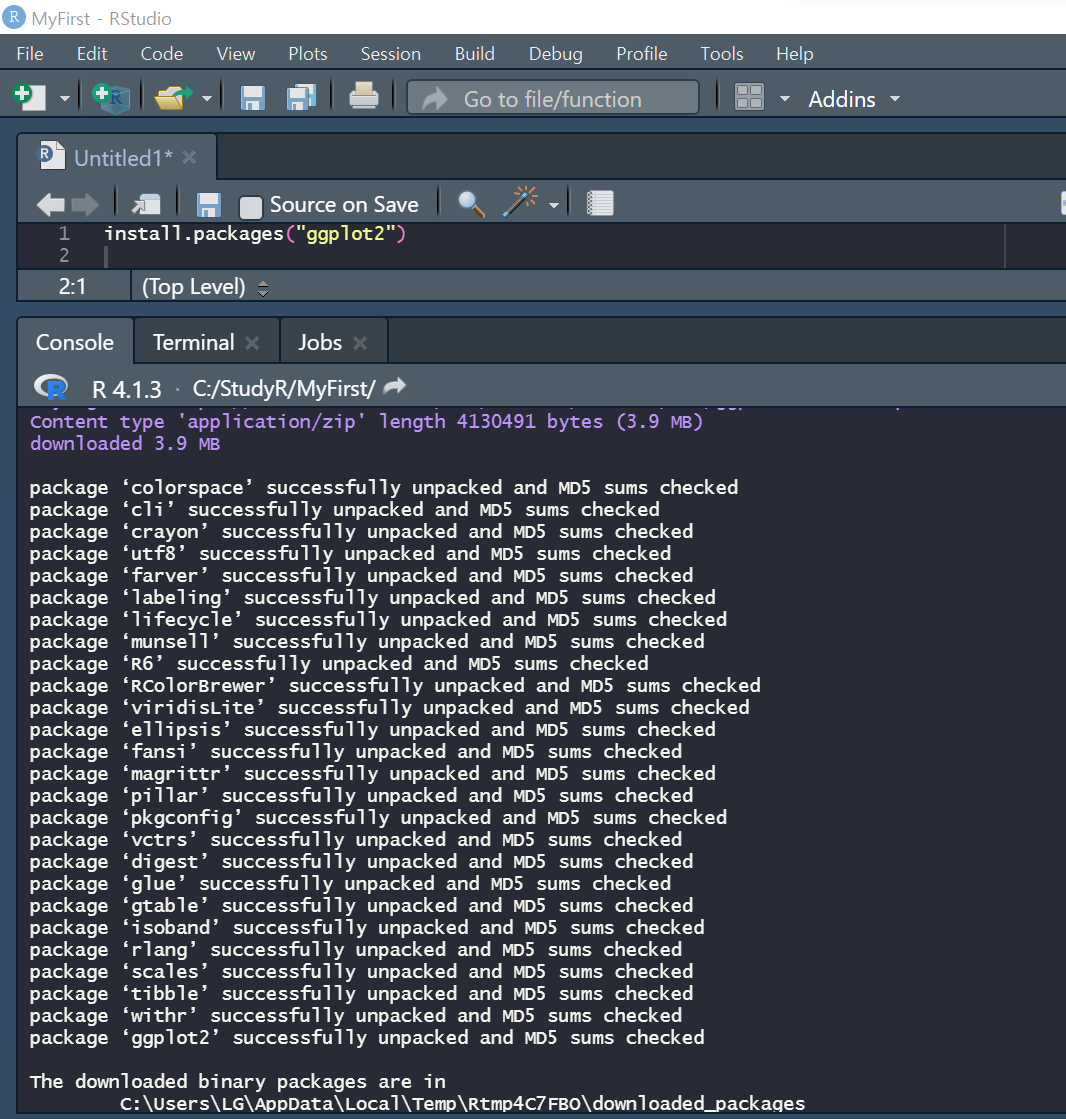Open the (Top Level) scope selector
Image resolution: width=1066 pixels, height=1119 pixels.
[x=205, y=287]
